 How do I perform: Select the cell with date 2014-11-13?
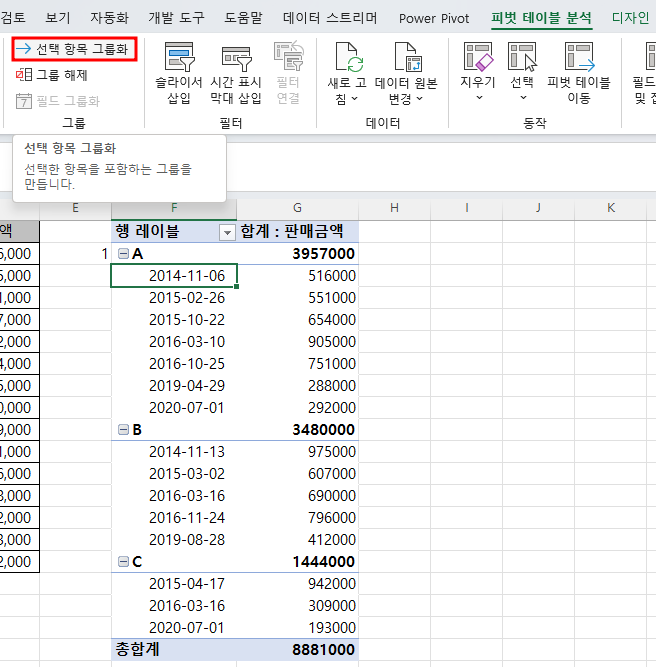click(x=174, y=452)
